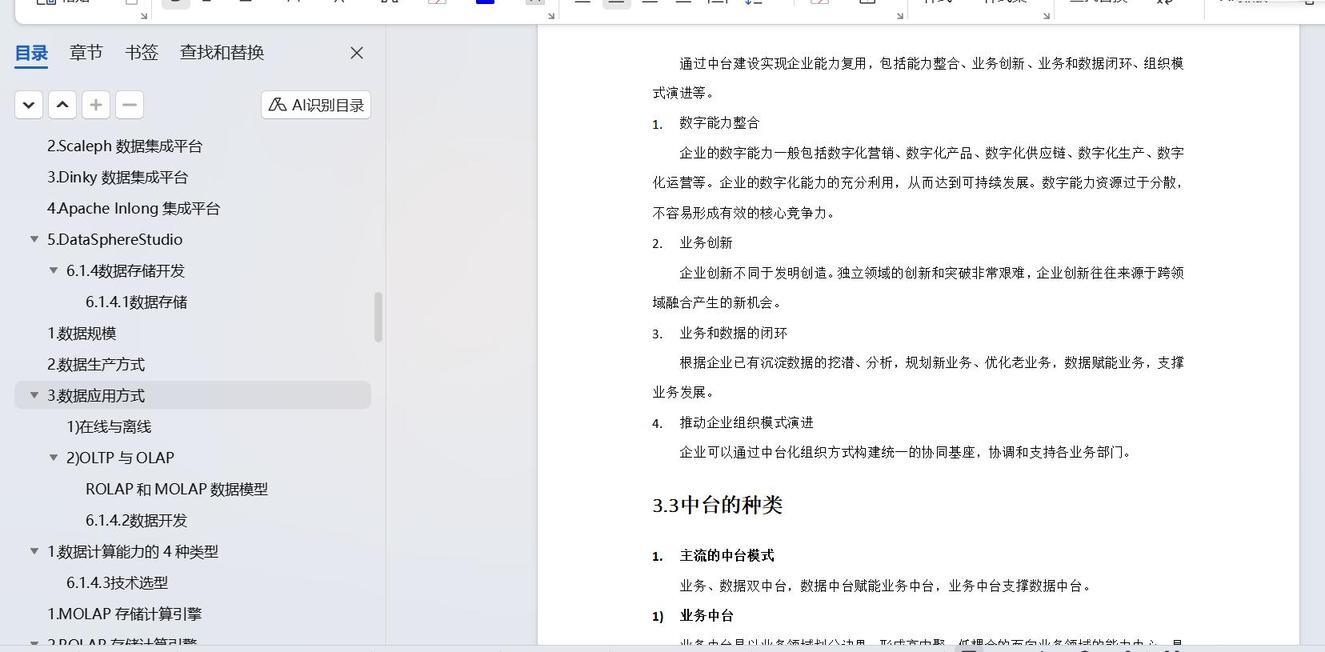Image resolution: width=1325 pixels, height=652 pixels.
Task: Go to 2.Scaleph 数据集成平台 in outline
Action: (x=125, y=146)
